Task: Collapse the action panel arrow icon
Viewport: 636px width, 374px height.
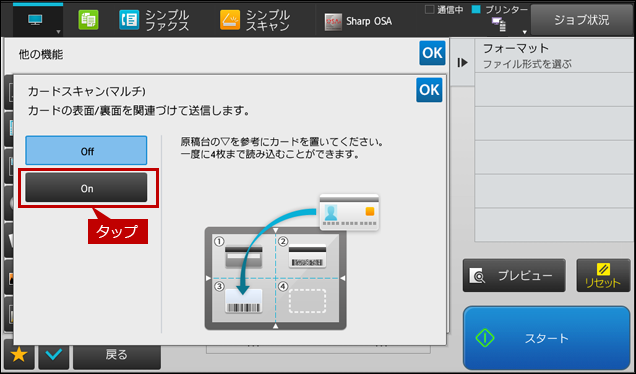Action: (462, 62)
